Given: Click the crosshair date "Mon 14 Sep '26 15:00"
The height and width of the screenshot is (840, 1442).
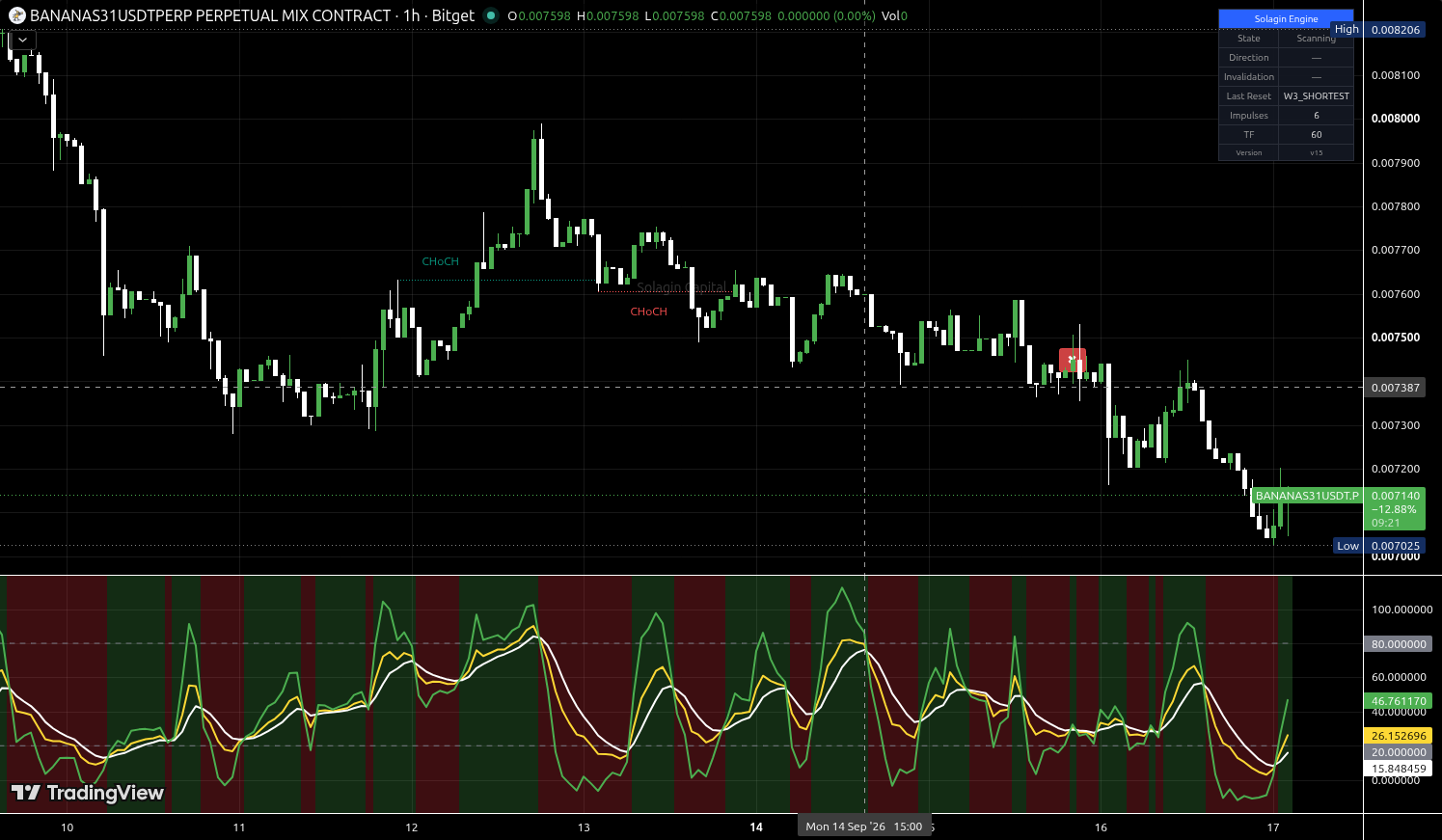Looking at the screenshot, I should 864,826.
